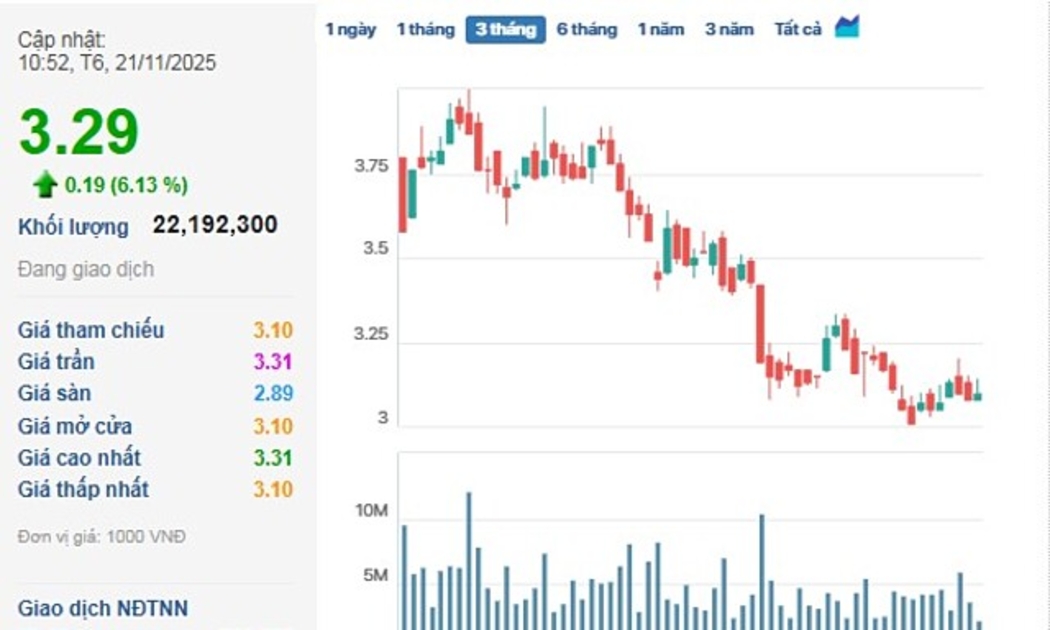Click the Giá trần value 3.31

[272, 362]
